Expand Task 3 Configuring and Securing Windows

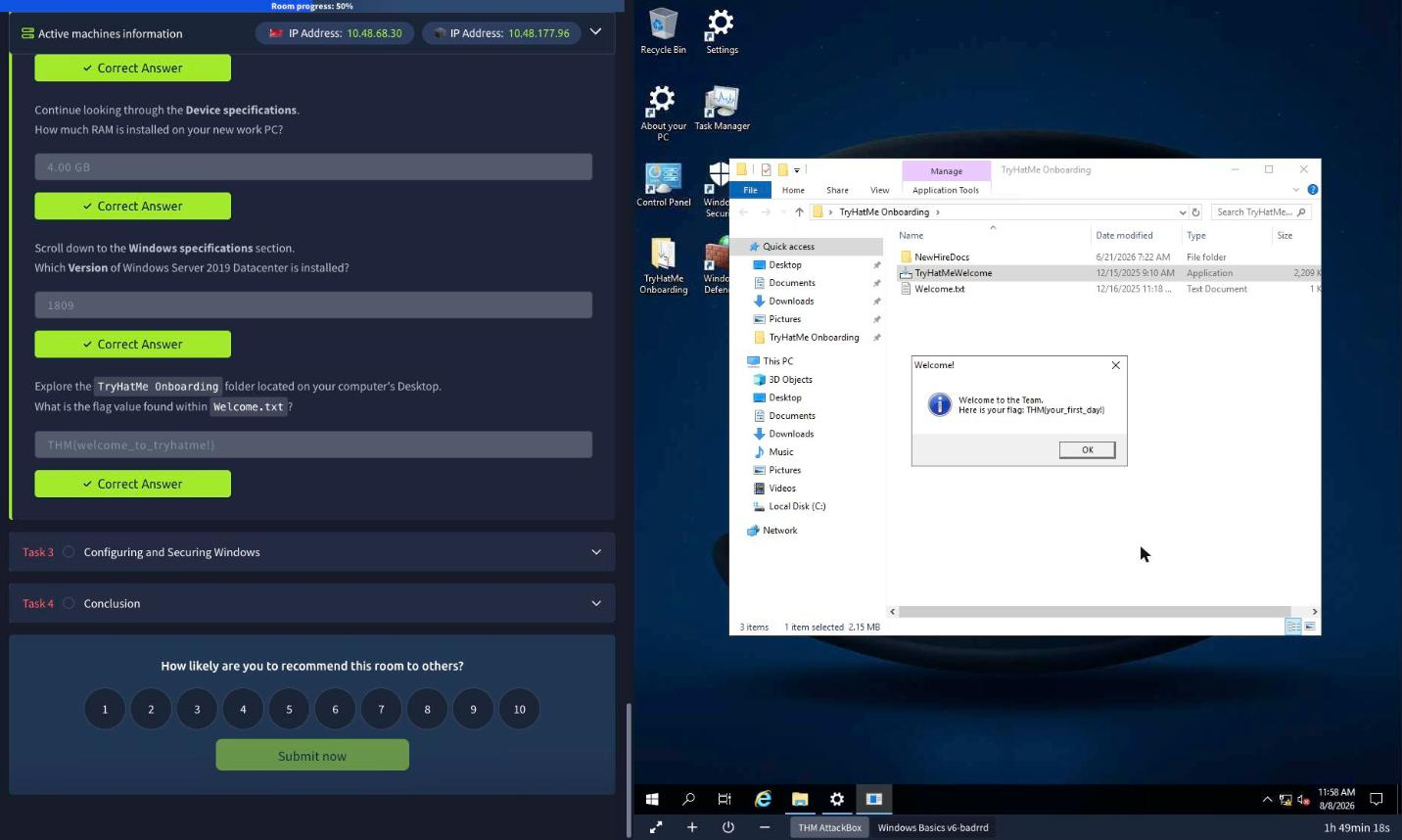pyautogui.click(x=311, y=552)
